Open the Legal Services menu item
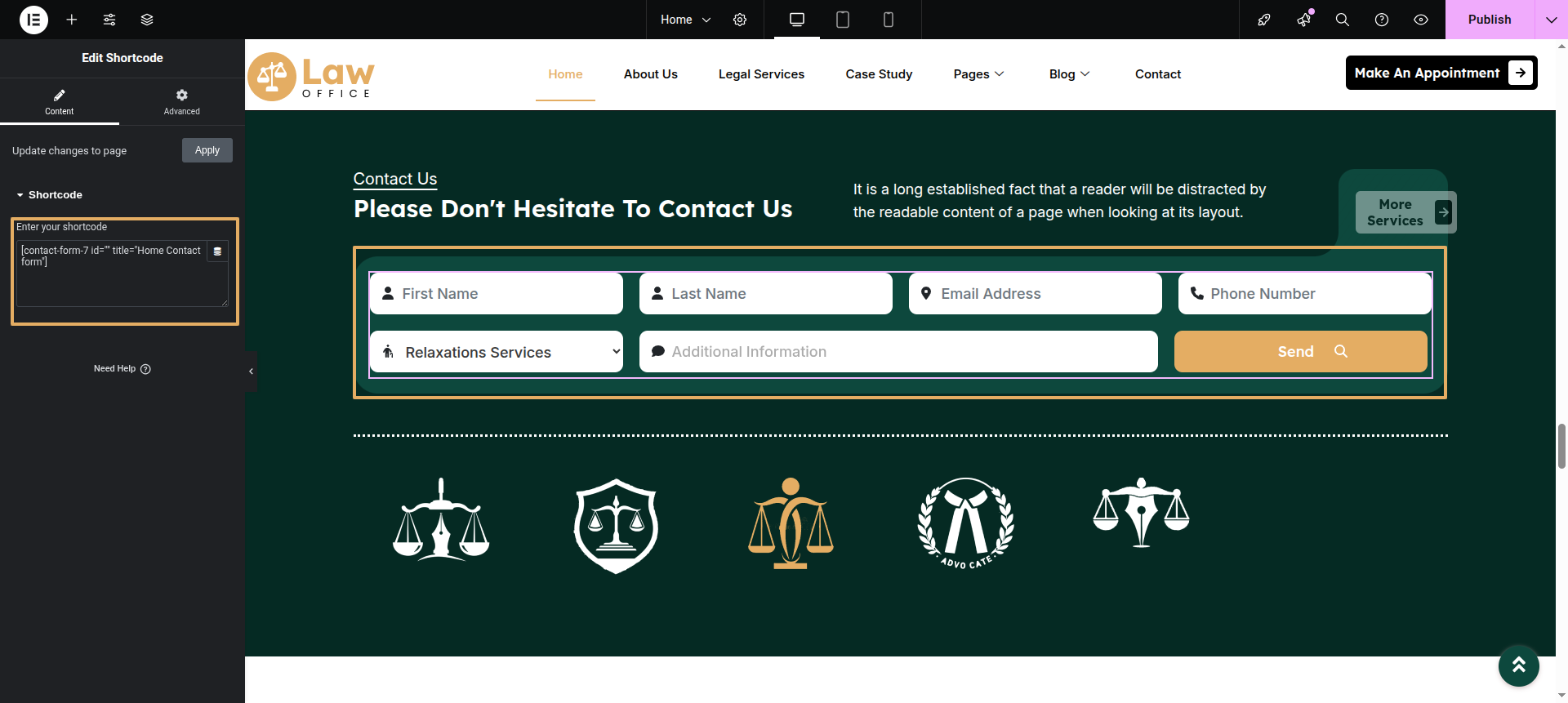Screen dimensions: 1568x703 (x=761, y=74)
